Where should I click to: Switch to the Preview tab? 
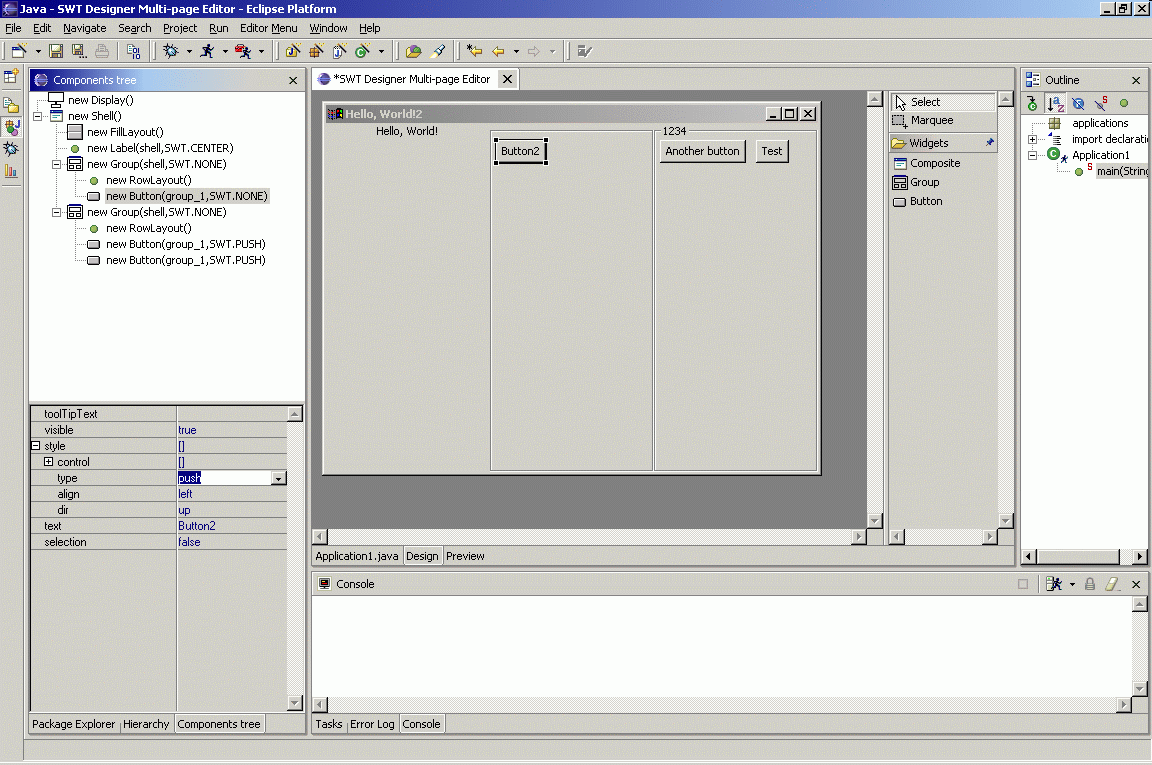[x=465, y=556]
